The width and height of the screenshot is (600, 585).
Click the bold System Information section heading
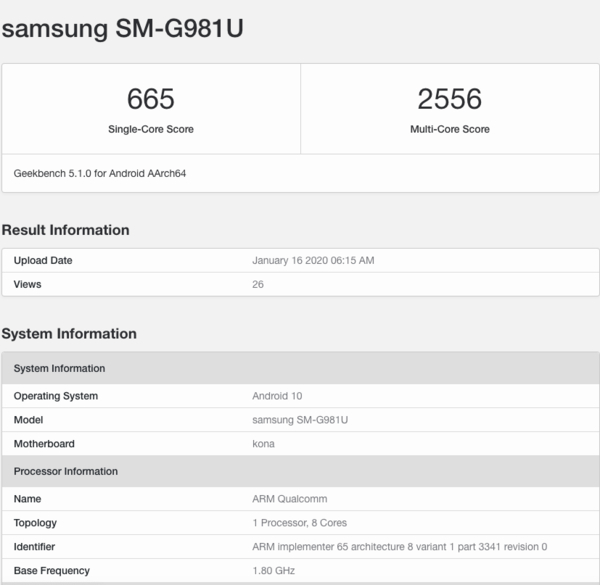[x=69, y=334]
